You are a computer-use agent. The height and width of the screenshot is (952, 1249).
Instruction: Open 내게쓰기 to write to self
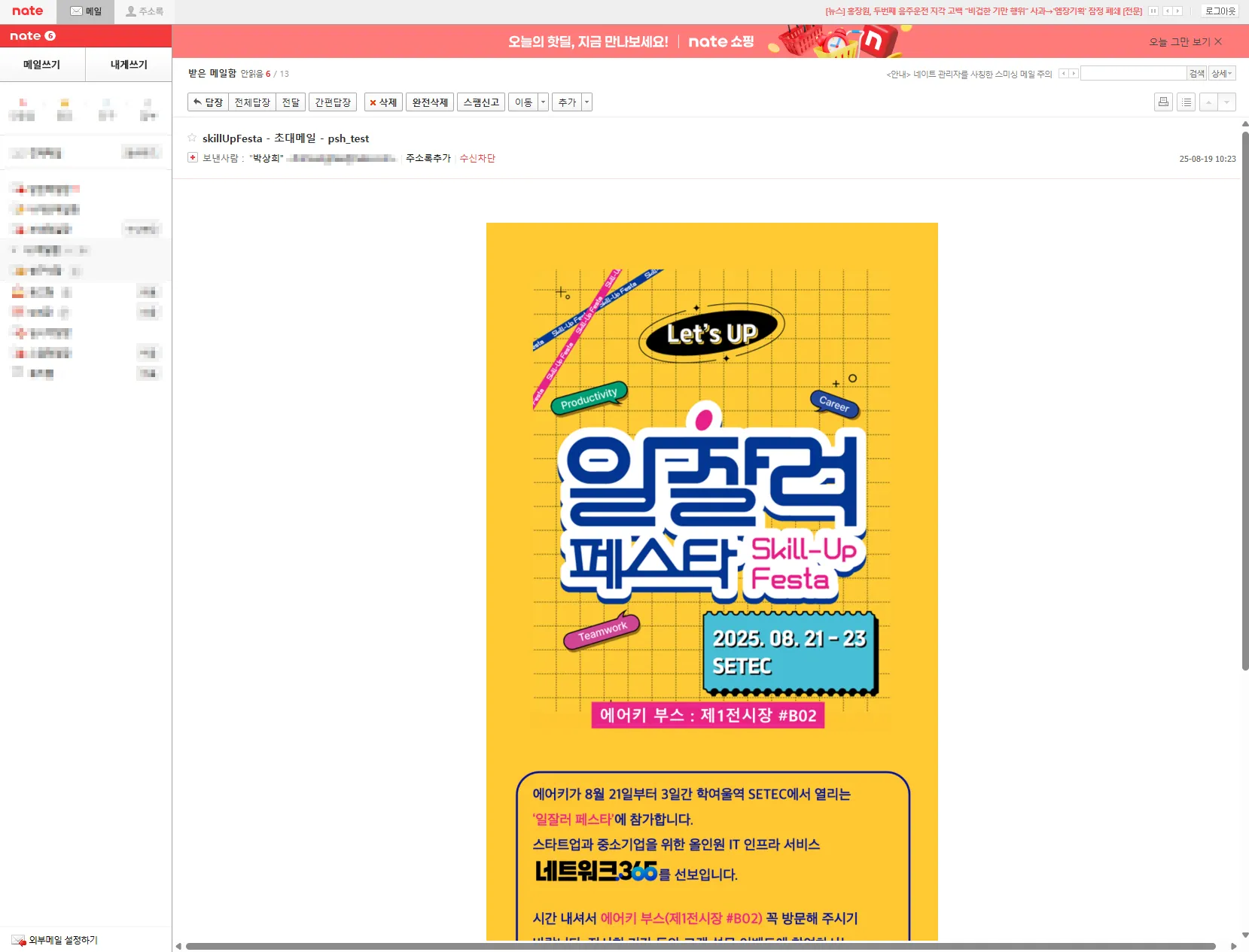point(129,65)
